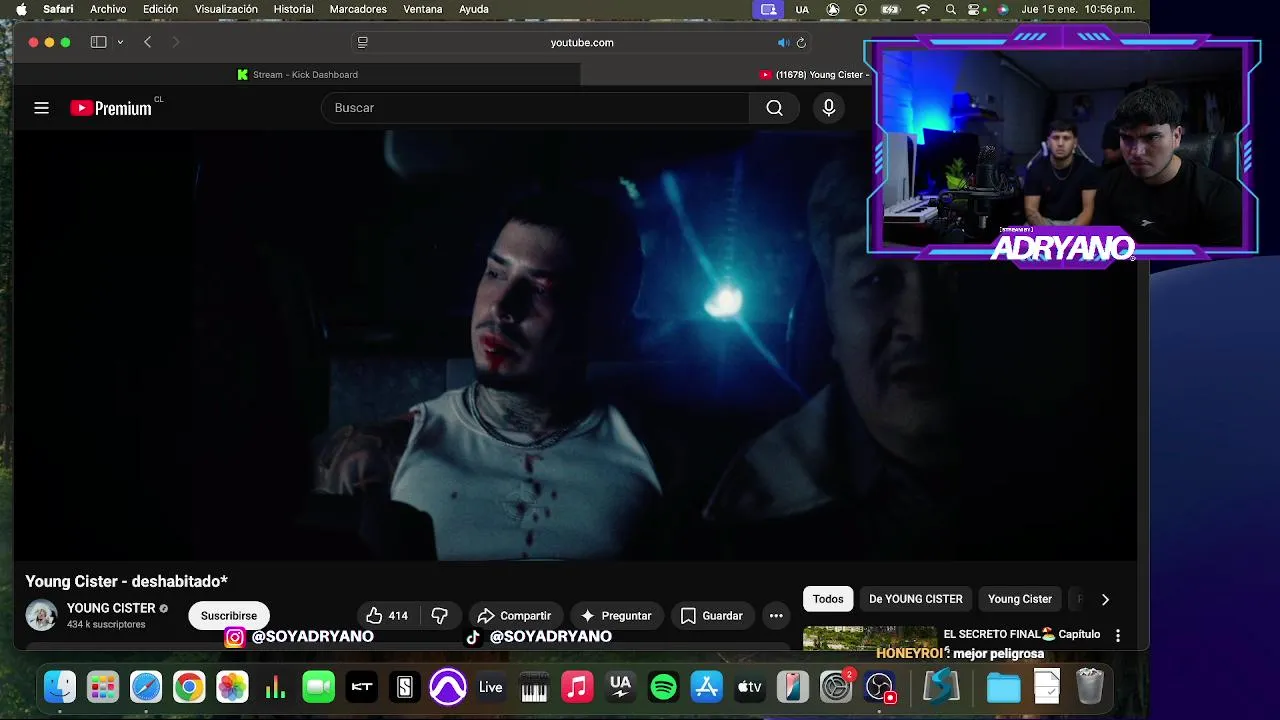Image resolution: width=1280 pixels, height=720 pixels.
Task: Open the blue folder stack in Dock
Action: [1003, 687]
